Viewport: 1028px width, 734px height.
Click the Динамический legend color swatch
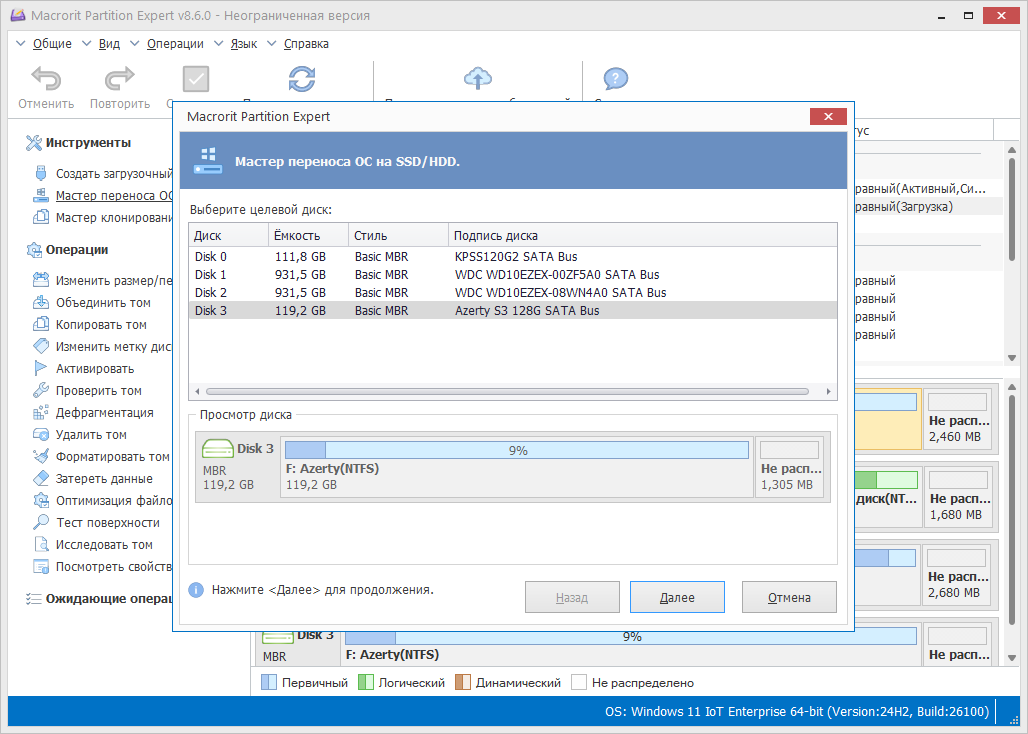coord(463,682)
